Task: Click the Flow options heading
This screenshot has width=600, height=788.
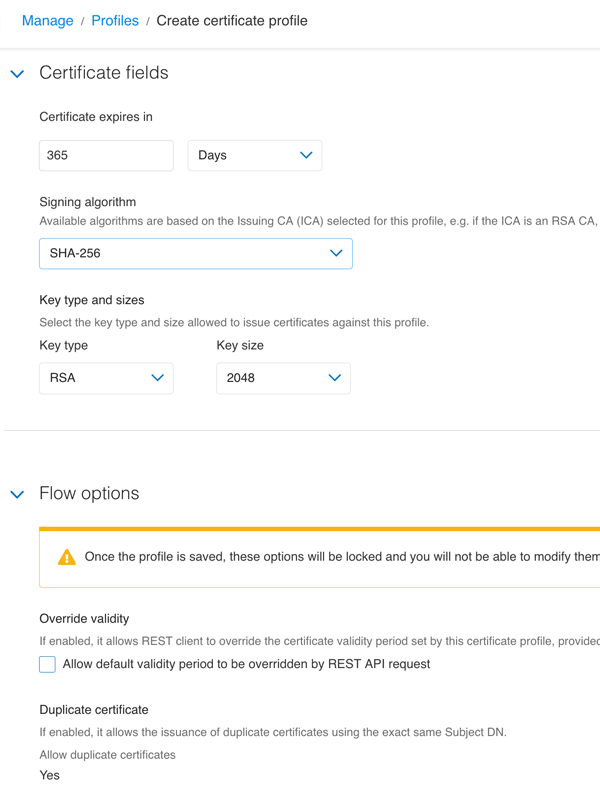Action: 89,494
